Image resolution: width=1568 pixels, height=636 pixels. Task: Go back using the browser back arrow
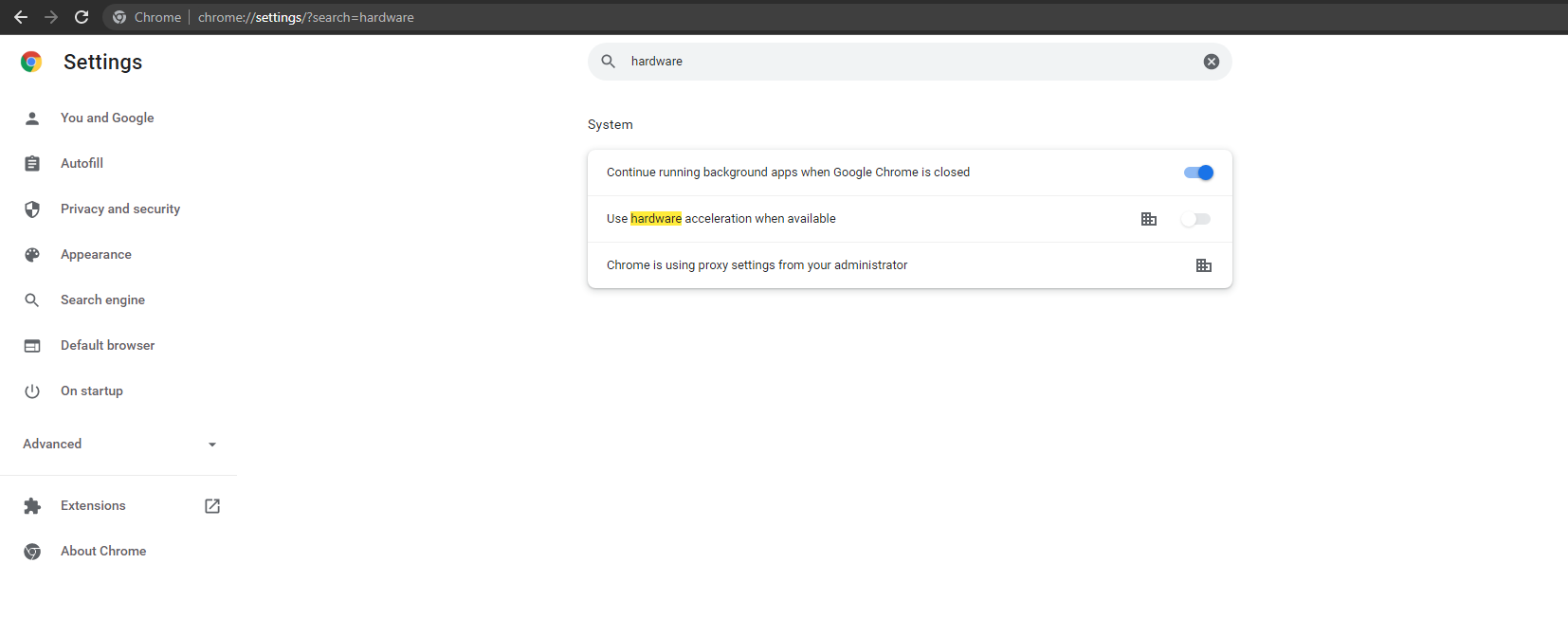(x=21, y=17)
